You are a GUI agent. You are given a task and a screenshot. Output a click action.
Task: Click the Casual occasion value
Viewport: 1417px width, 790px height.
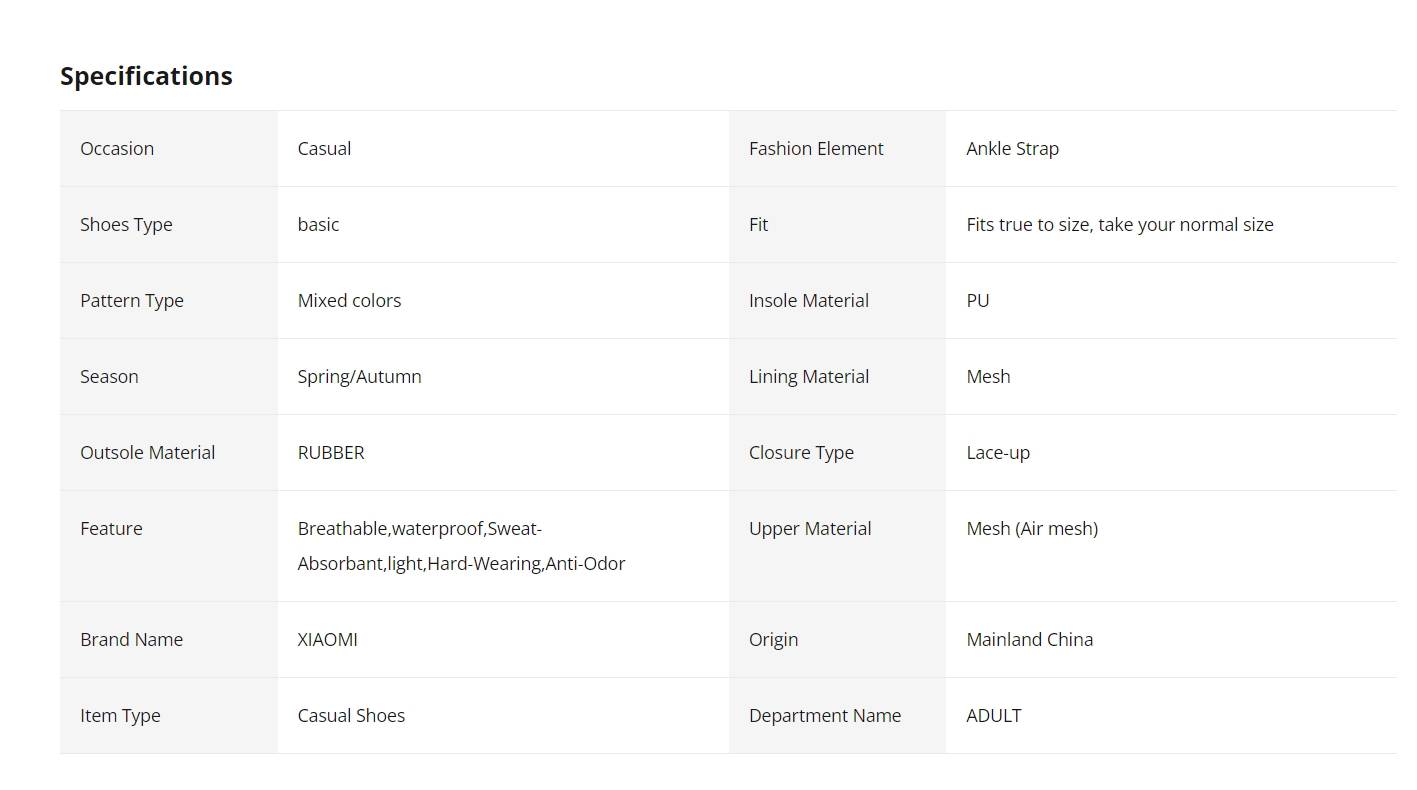324,148
